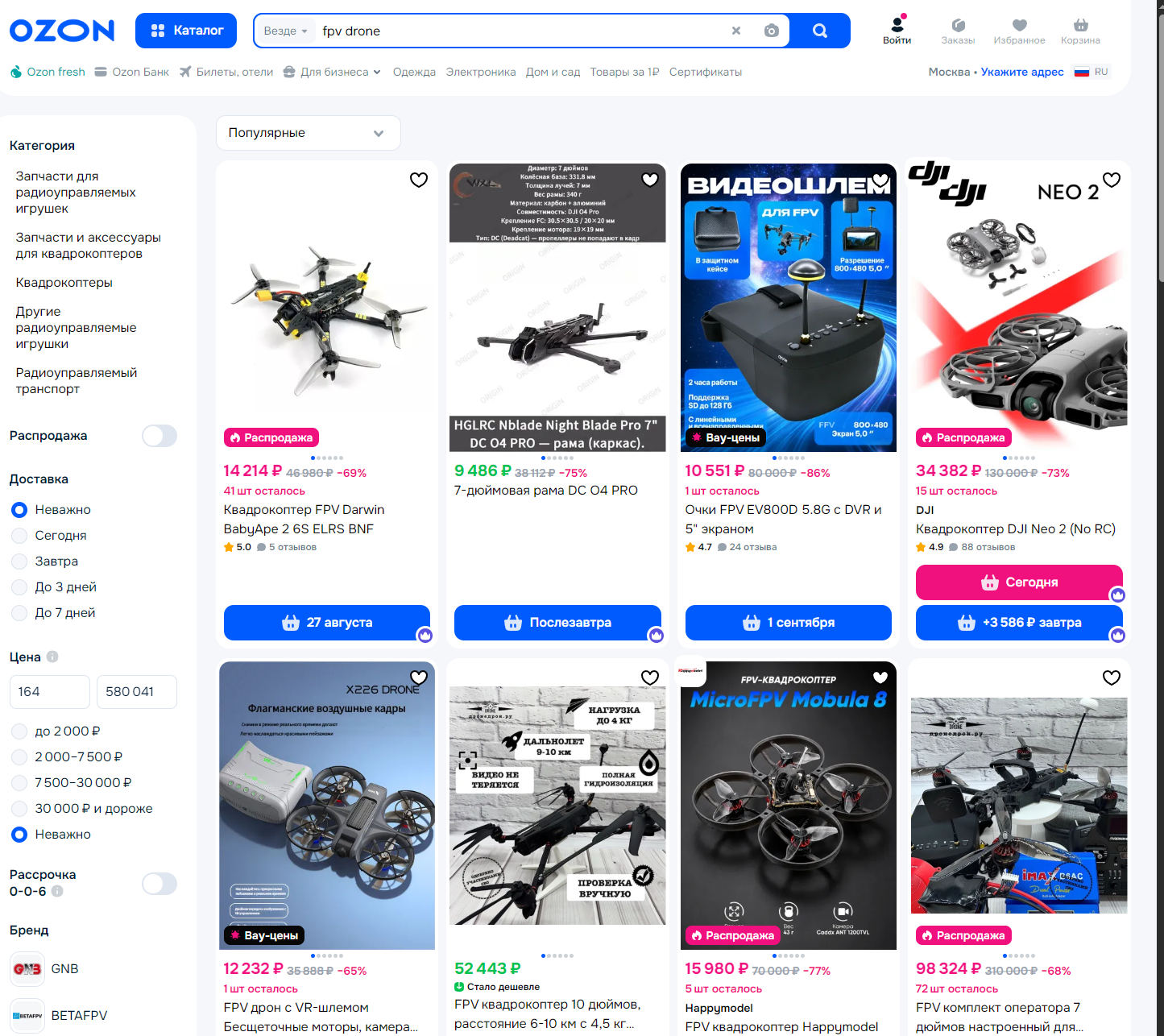Go to Билеты, отели
Screen dimensions: 1164x1036
point(226,72)
